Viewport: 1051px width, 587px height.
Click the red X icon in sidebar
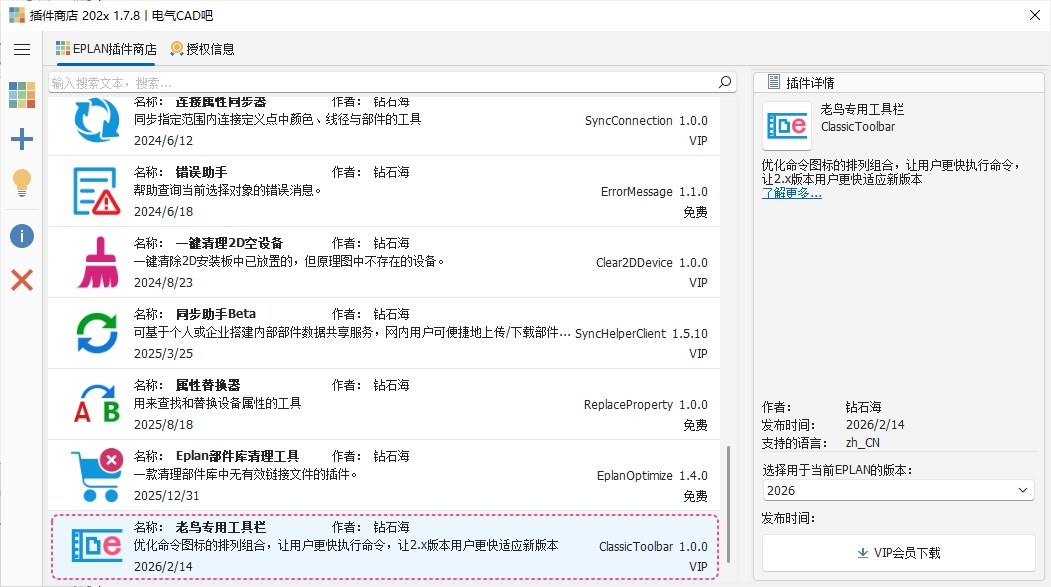pos(22,280)
